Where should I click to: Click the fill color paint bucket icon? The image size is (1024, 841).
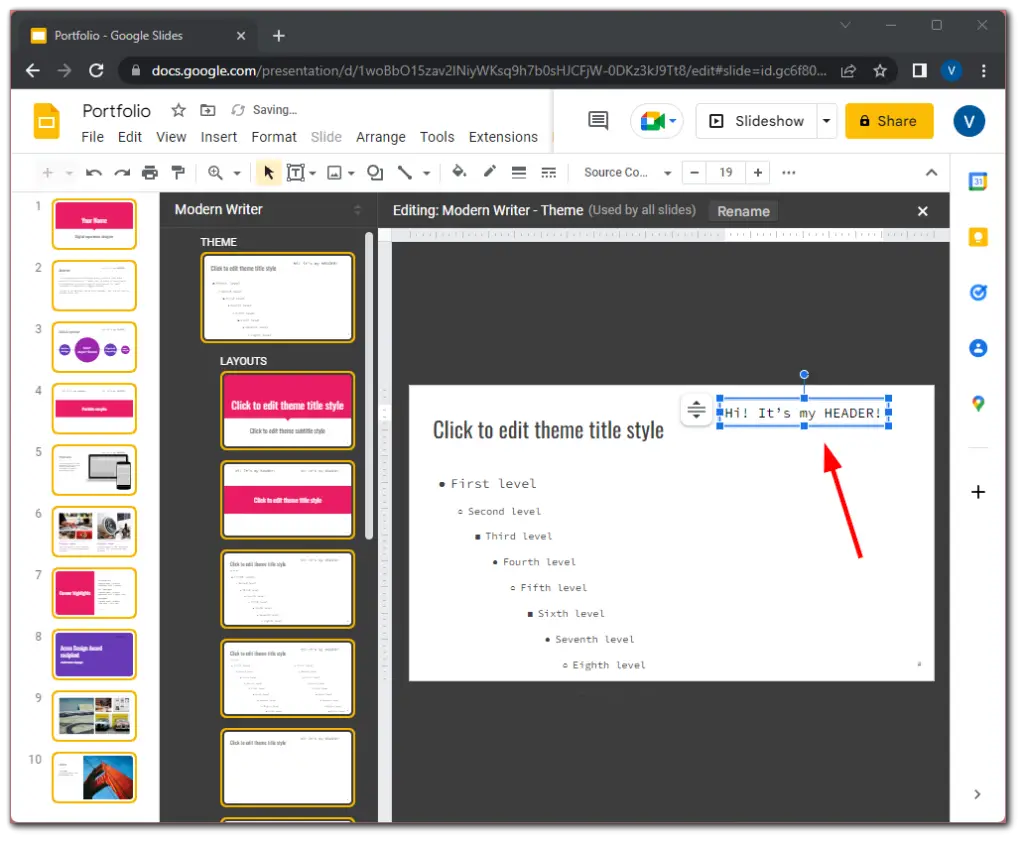coord(459,172)
